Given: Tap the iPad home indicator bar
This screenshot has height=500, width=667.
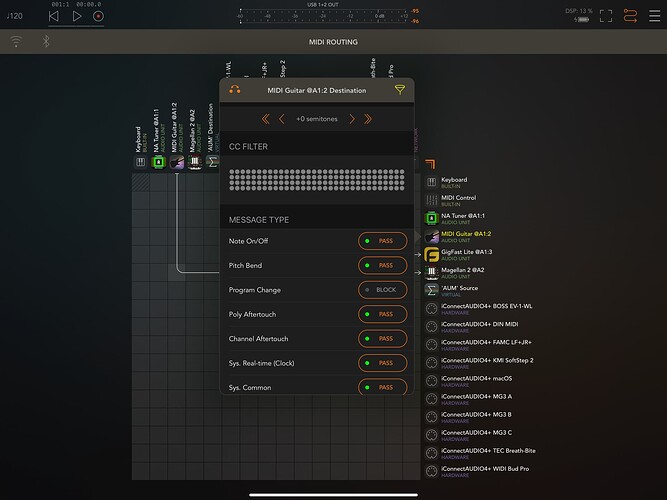Looking at the screenshot, I should pyautogui.click(x=333, y=495).
